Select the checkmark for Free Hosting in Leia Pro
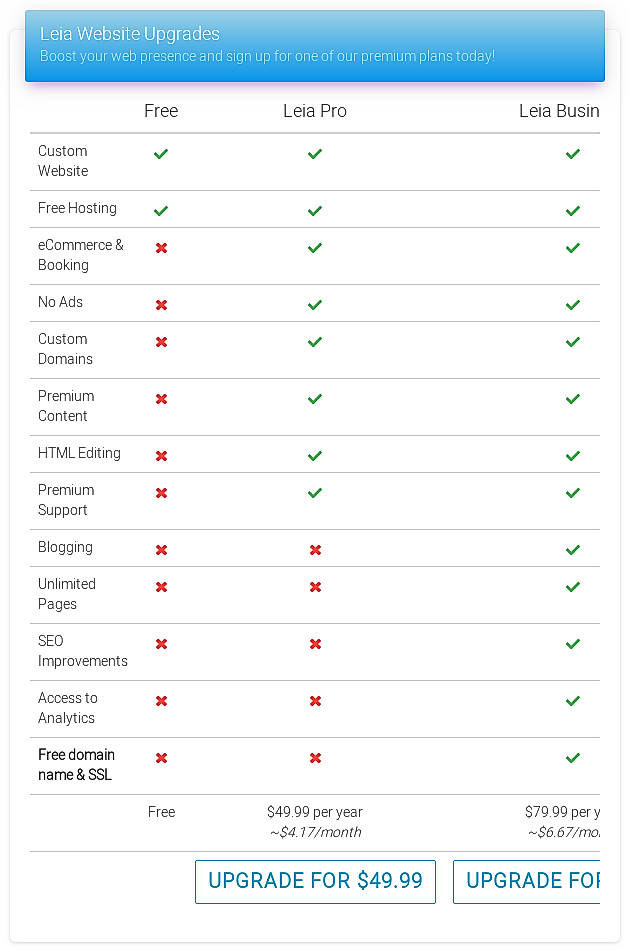Image resolution: width=629 pixels, height=950 pixels. [315, 210]
